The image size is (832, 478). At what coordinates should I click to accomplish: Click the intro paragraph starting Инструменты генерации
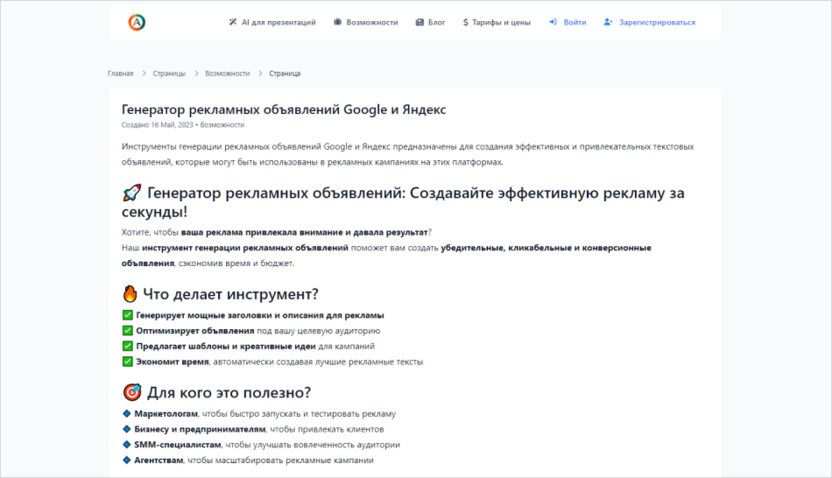pos(408,154)
